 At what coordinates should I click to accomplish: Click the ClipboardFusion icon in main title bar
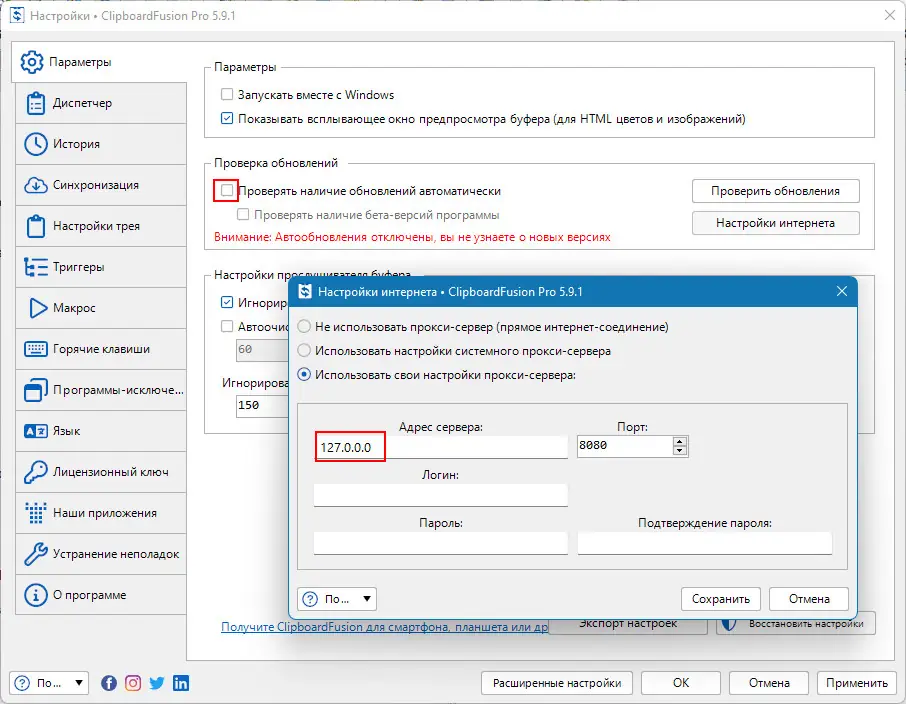pyautogui.click(x=17, y=16)
